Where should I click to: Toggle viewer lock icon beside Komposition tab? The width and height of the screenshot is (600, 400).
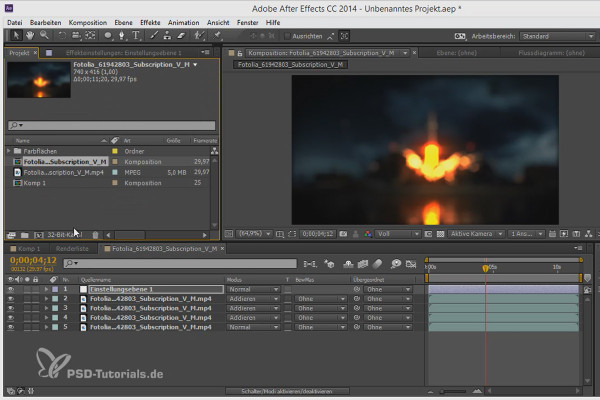point(240,53)
